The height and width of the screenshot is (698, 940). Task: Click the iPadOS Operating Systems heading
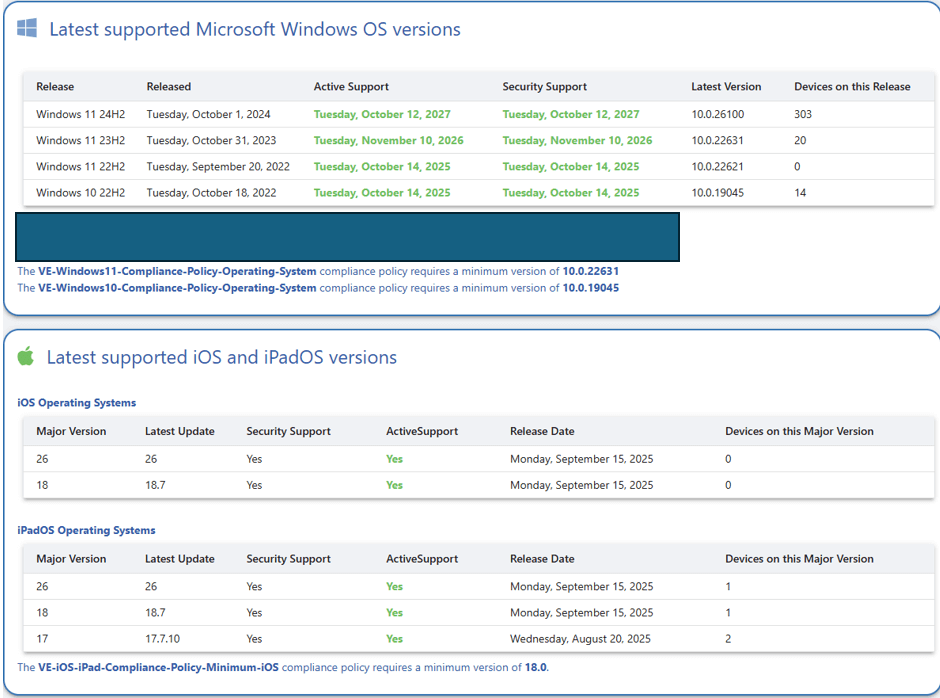(86, 530)
